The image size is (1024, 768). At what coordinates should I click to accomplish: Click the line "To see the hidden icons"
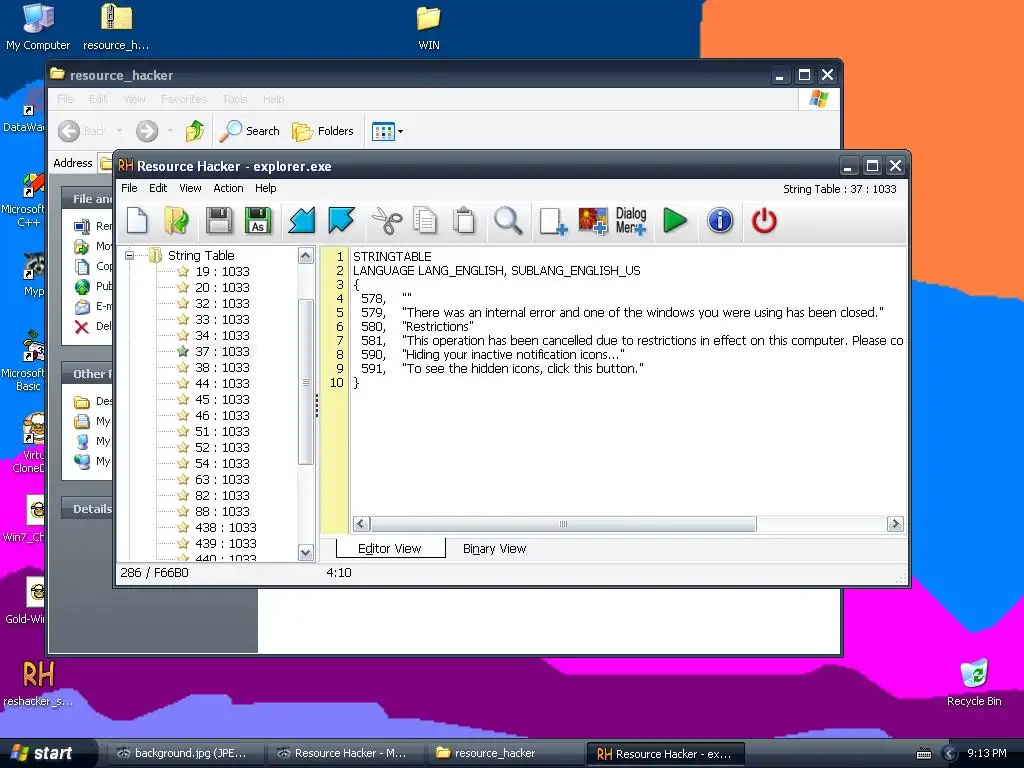tap(522, 368)
